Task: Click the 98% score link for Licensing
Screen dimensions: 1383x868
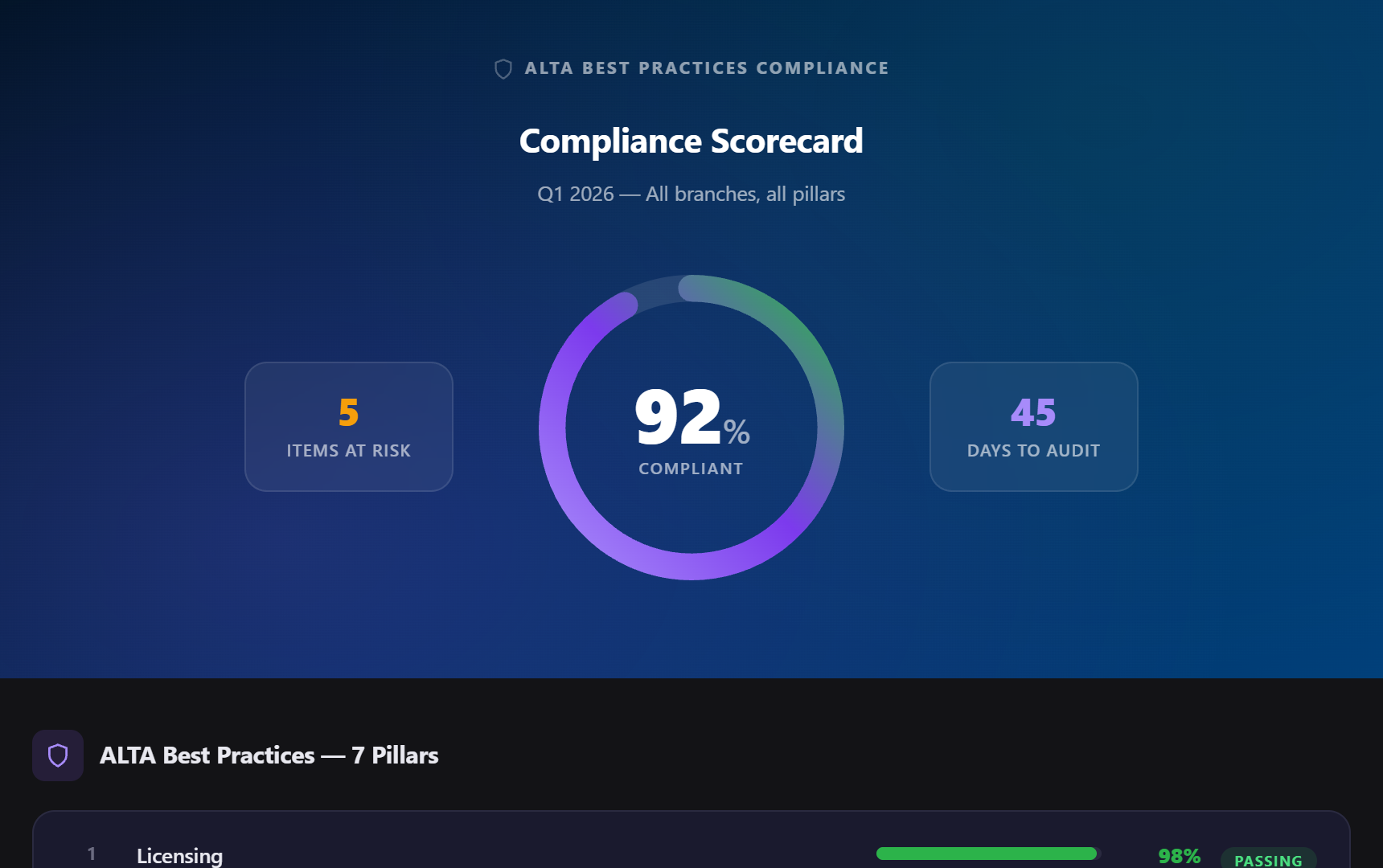Action: pyautogui.click(x=1177, y=854)
